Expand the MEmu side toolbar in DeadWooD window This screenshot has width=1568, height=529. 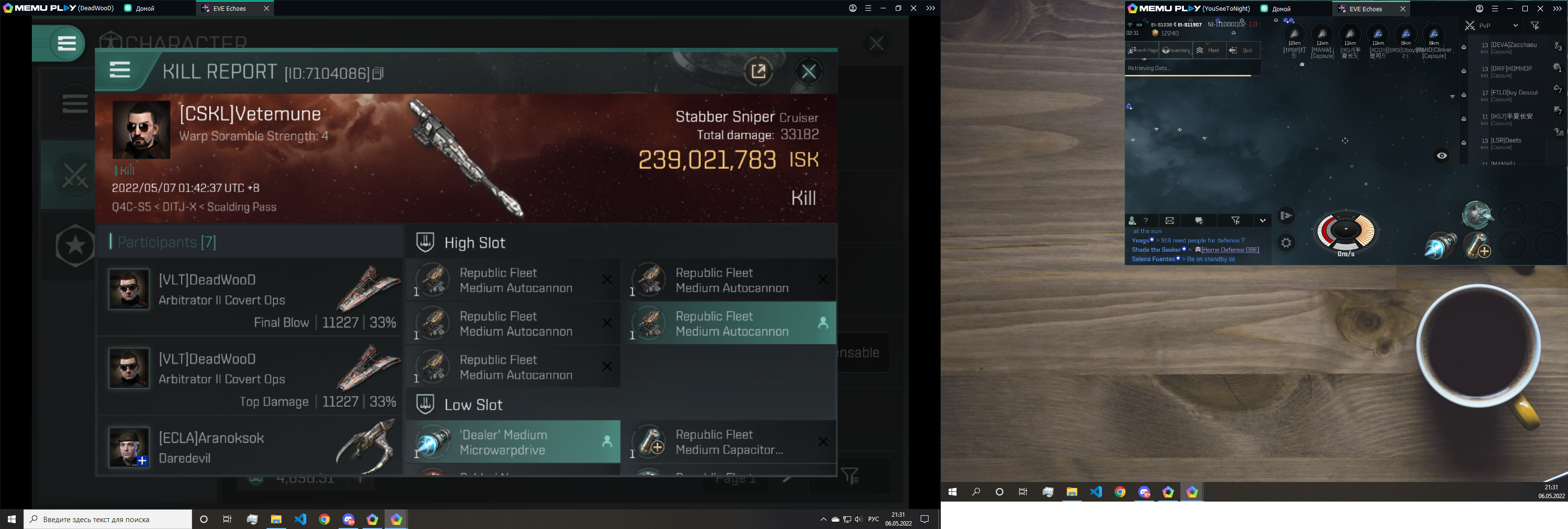[x=930, y=8]
